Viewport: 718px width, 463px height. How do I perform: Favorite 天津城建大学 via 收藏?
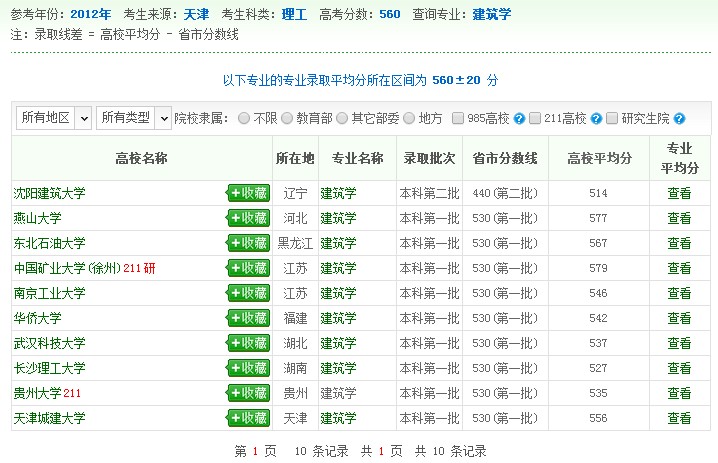tap(248, 418)
